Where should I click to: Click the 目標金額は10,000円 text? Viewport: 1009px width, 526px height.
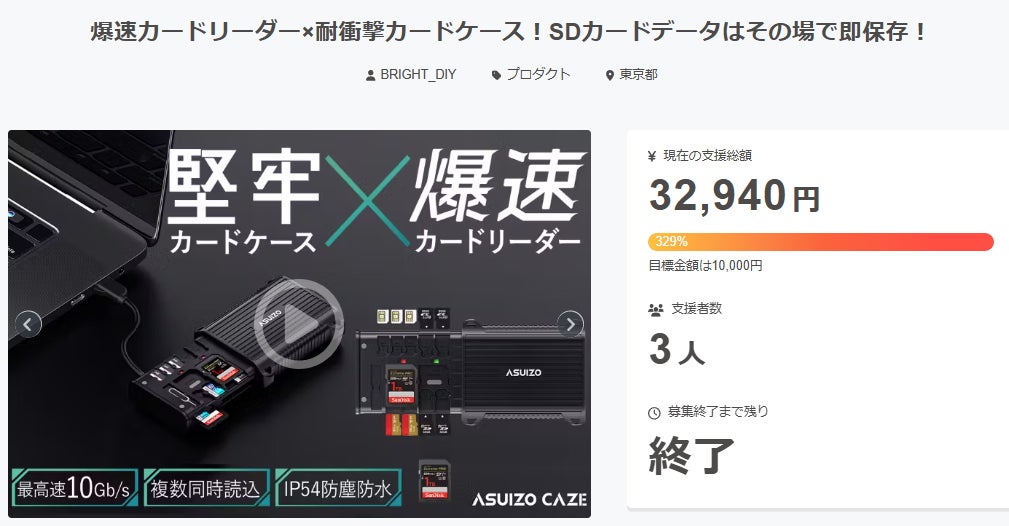pos(705,265)
